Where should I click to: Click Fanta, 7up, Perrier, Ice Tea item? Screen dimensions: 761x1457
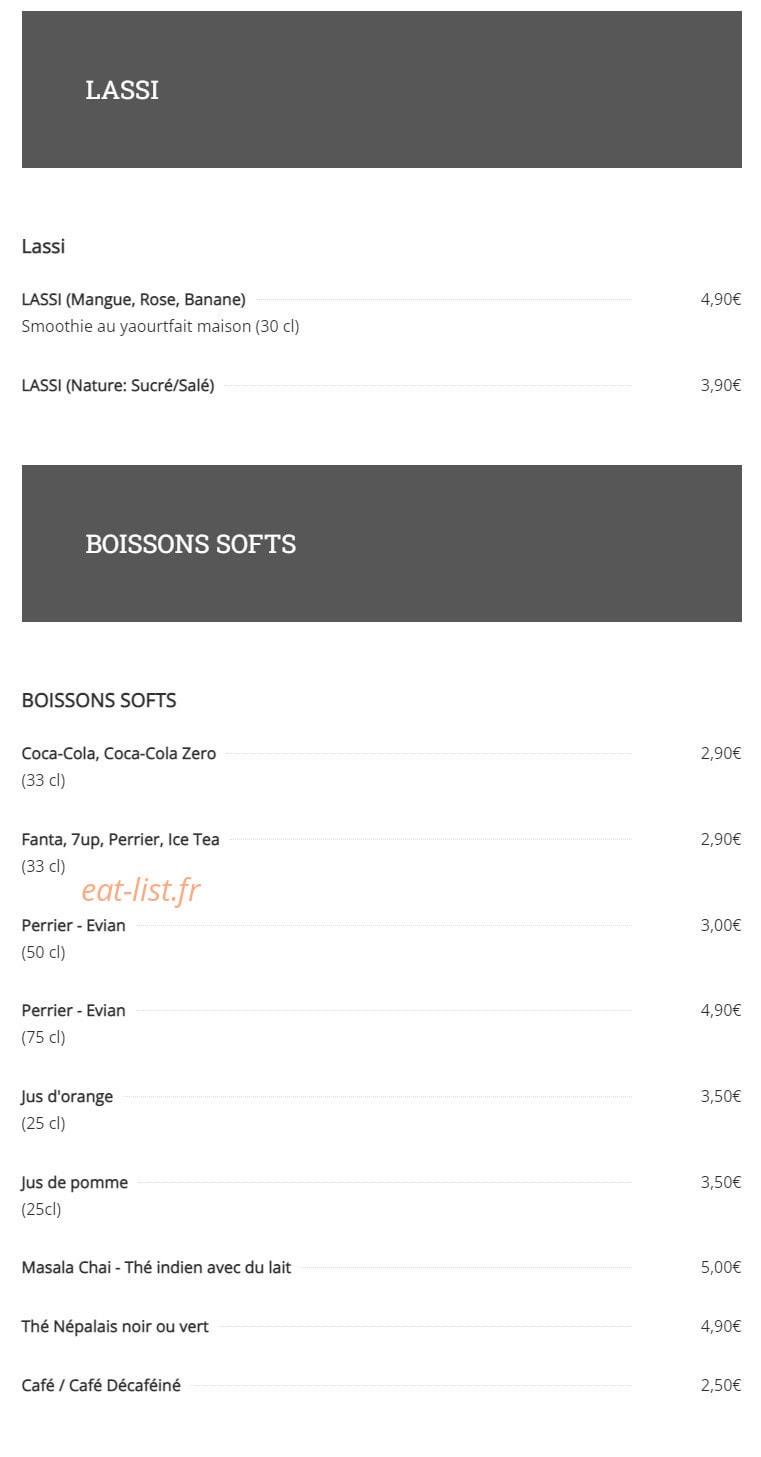click(x=121, y=839)
